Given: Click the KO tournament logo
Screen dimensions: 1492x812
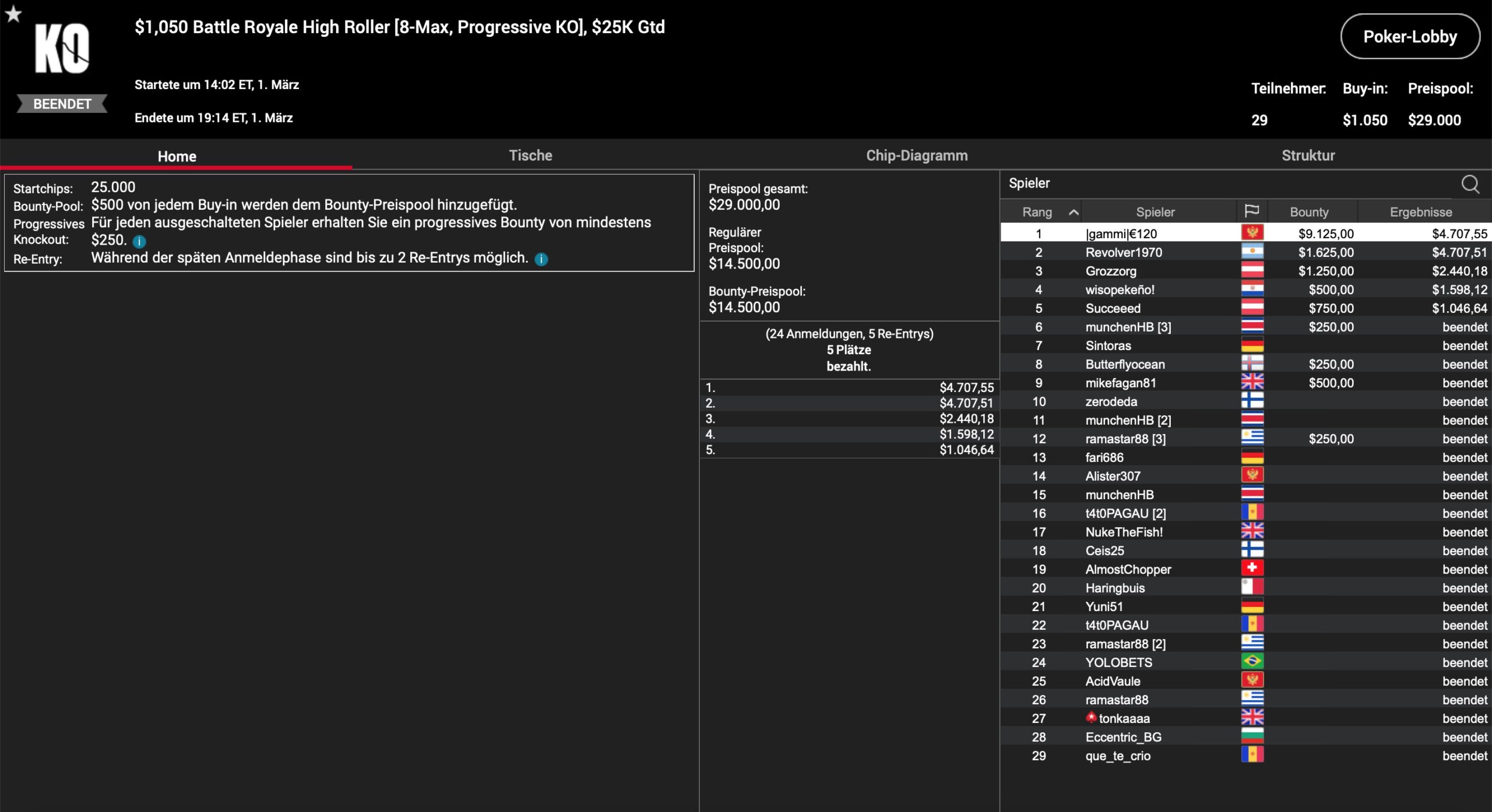Looking at the screenshot, I should (x=62, y=49).
